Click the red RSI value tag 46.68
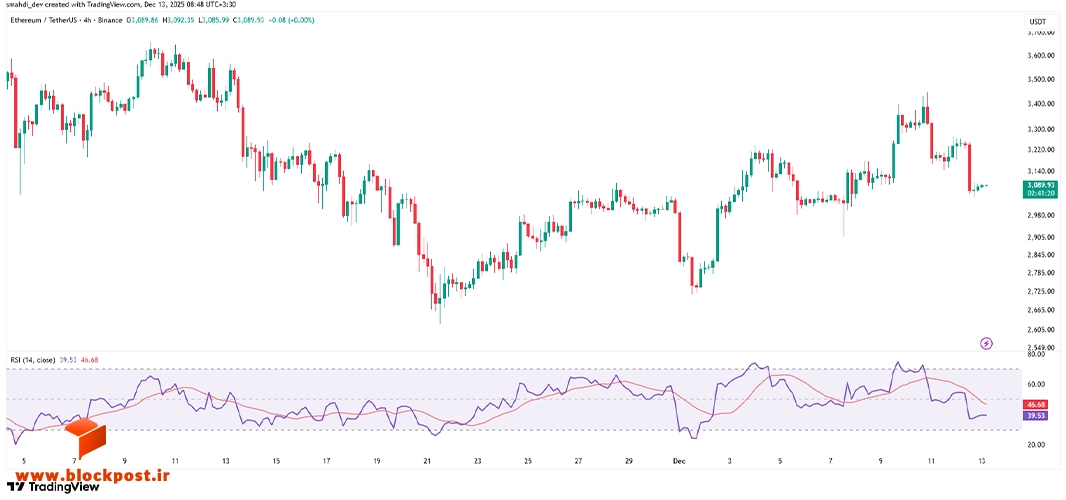Viewport: 1066px width, 500px height. point(1037,404)
